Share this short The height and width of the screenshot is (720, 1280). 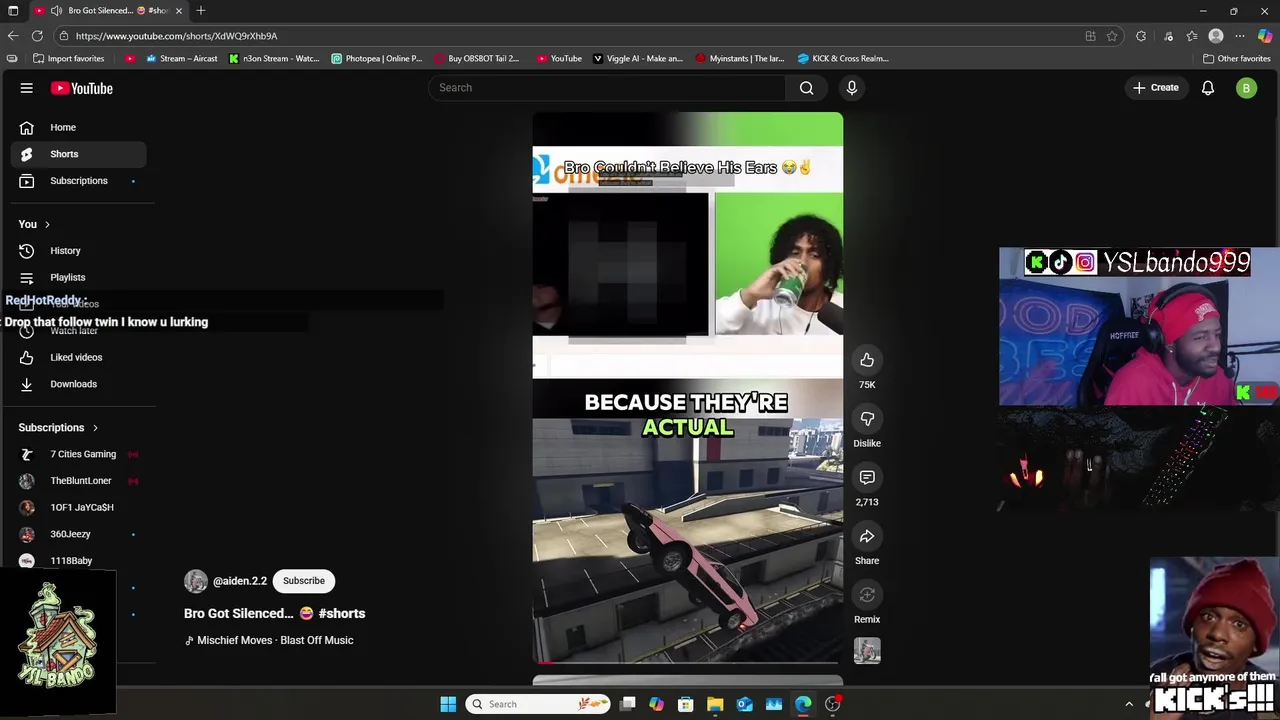867,537
